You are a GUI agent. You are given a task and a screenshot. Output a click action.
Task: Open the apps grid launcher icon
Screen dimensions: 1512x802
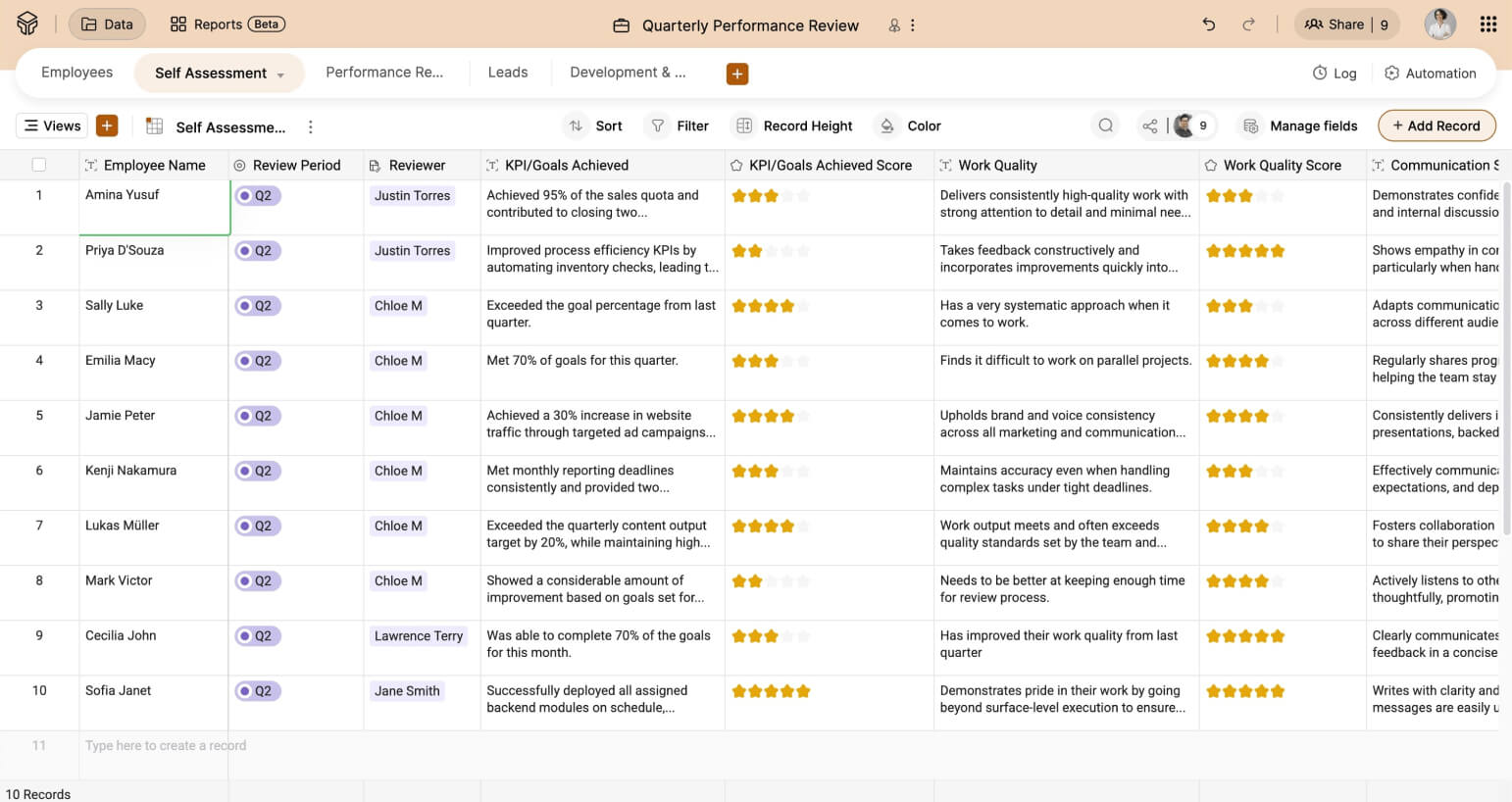(x=1487, y=25)
